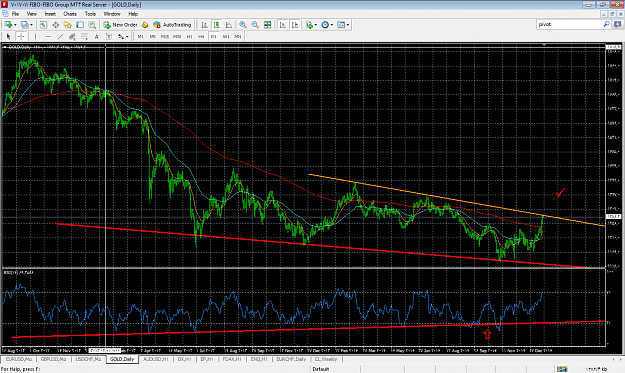Switch to the CL,Weekly chart tab
The image size is (625, 373).
[x=326, y=359]
